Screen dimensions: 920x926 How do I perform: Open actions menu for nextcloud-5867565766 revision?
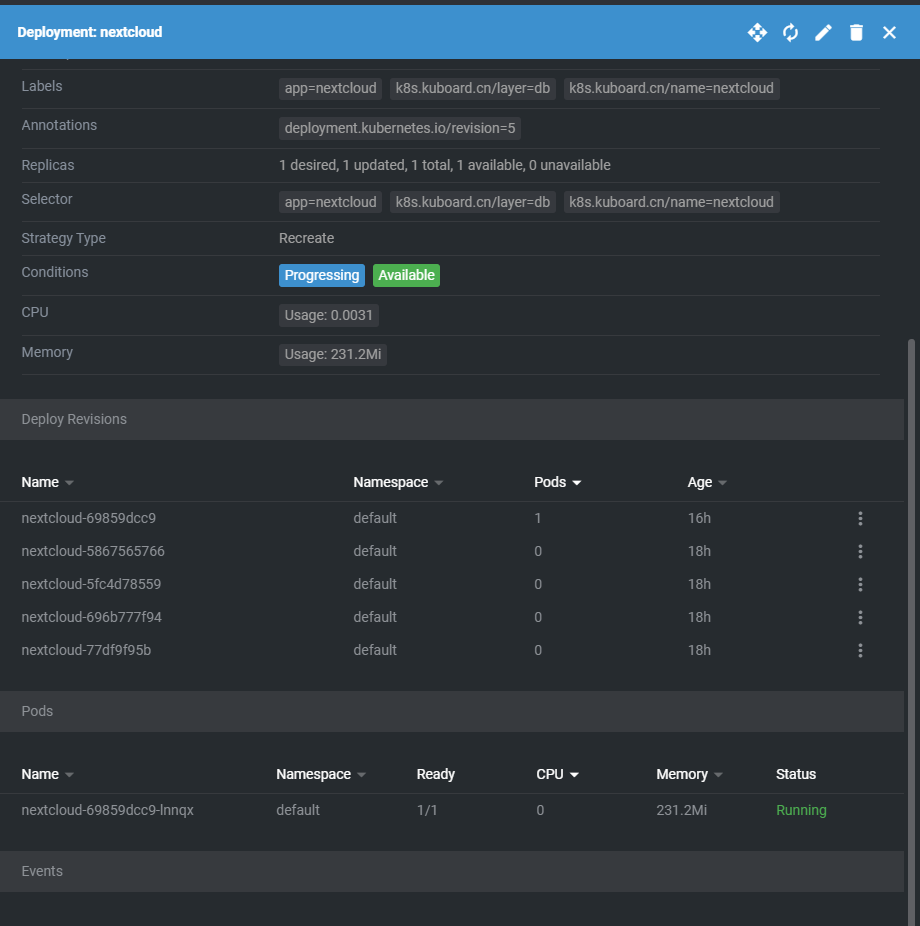(x=860, y=551)
